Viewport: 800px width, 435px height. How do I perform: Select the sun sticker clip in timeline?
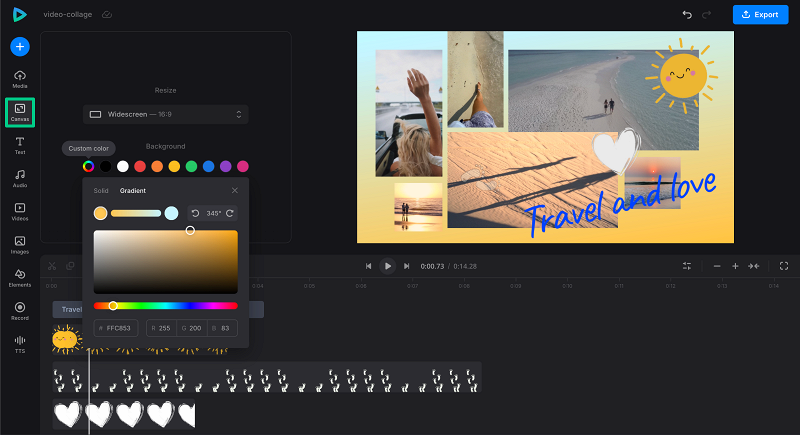point(67,339)
